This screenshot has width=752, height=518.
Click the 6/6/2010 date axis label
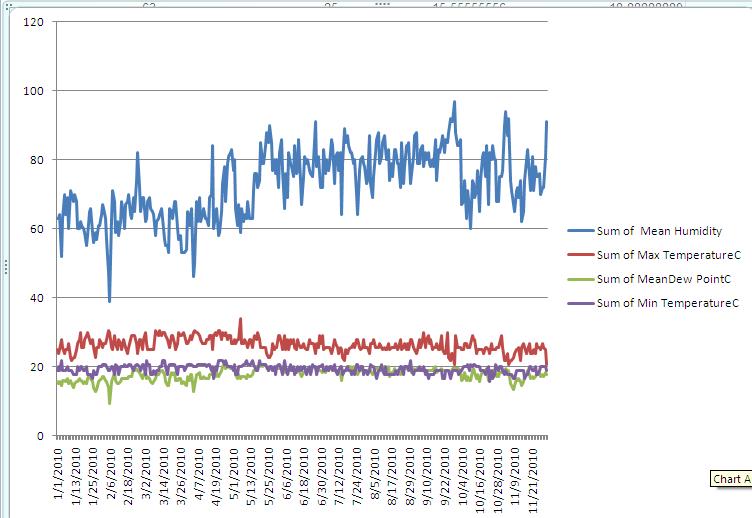(x=286, y=474)
